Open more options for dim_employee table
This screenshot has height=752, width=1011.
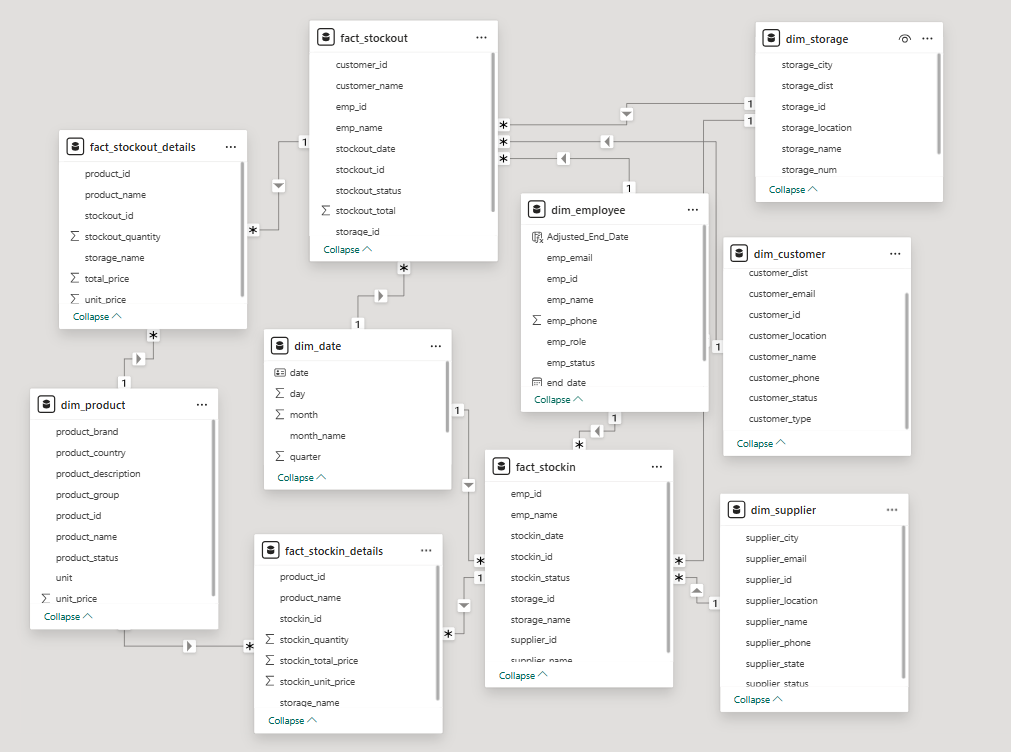692,210
